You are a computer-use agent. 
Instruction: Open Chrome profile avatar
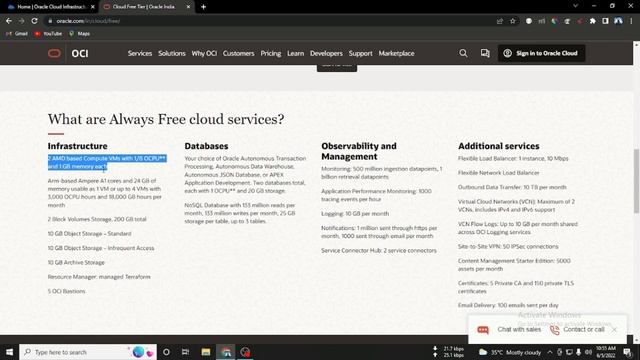coord(618,21)
